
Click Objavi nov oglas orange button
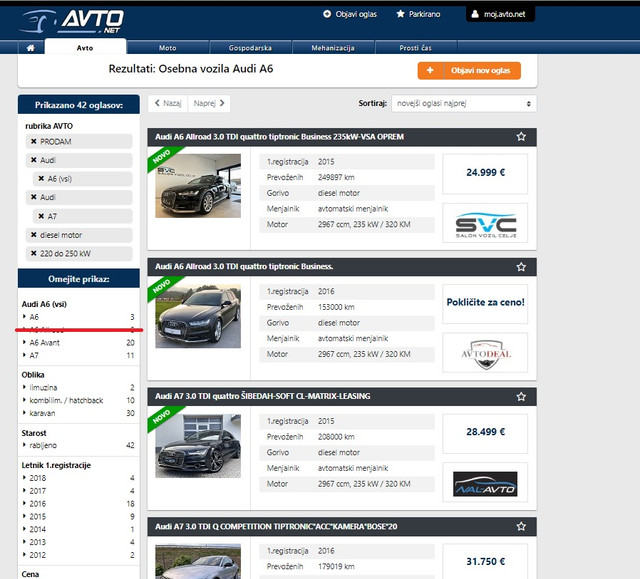click(469, 71)
